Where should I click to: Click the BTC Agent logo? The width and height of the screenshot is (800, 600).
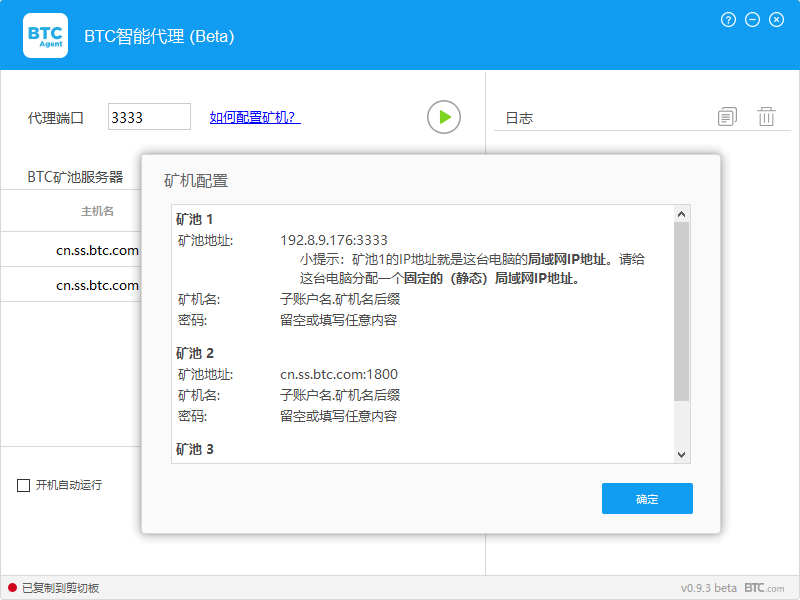point(45,36)
